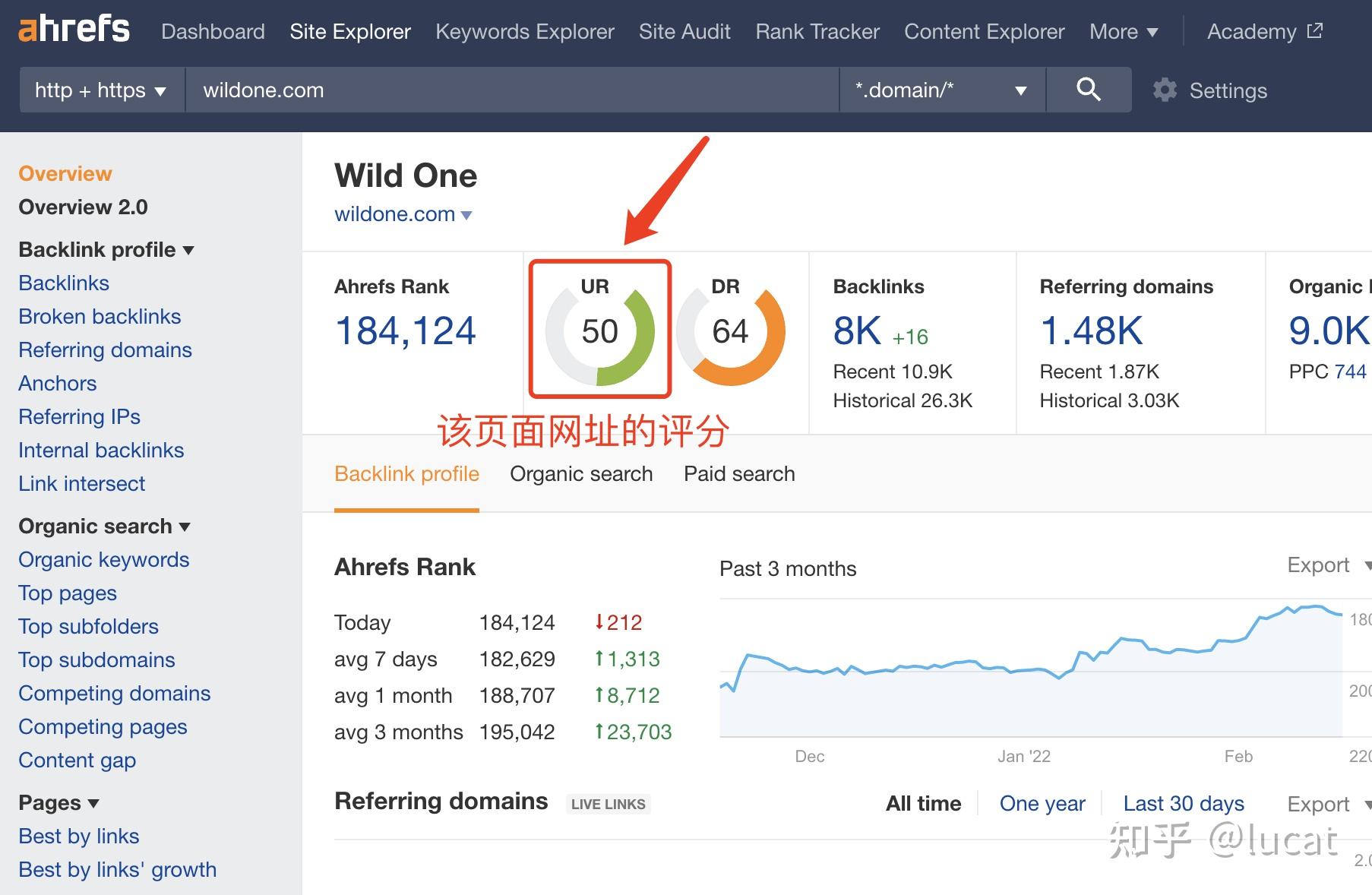The width and height of the screenshot is (1372, 895).
Task: Expand the http + https protocol dropdown
Action: [x=102, y=90]
